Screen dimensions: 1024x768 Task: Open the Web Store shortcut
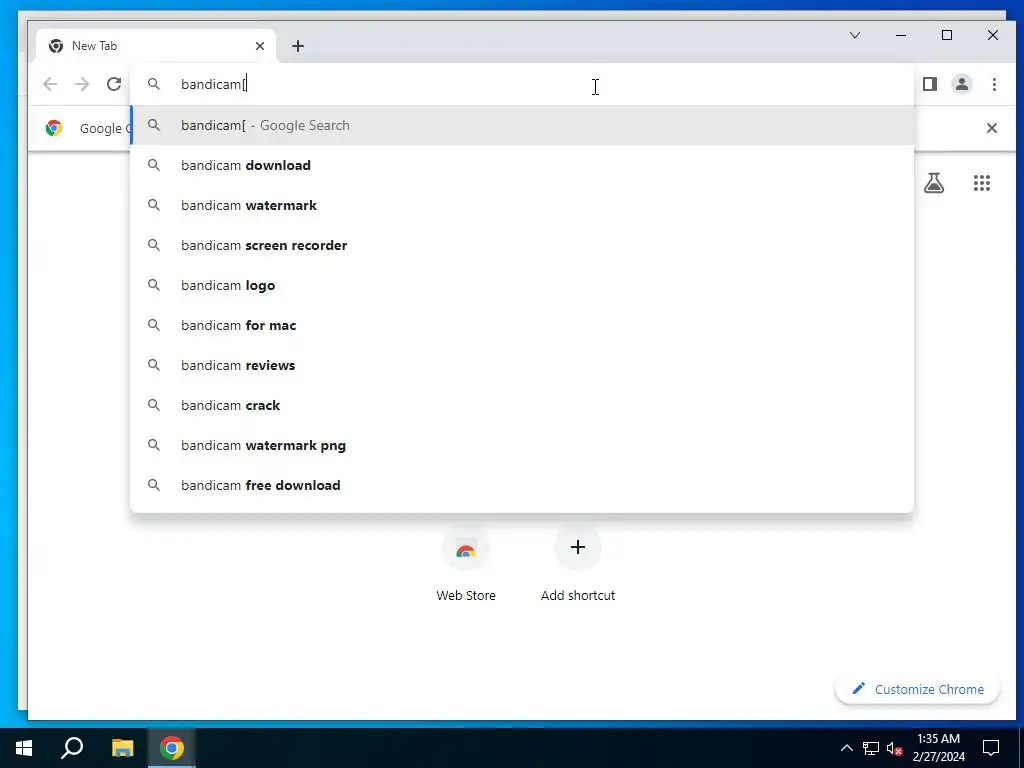pos(466,565)
